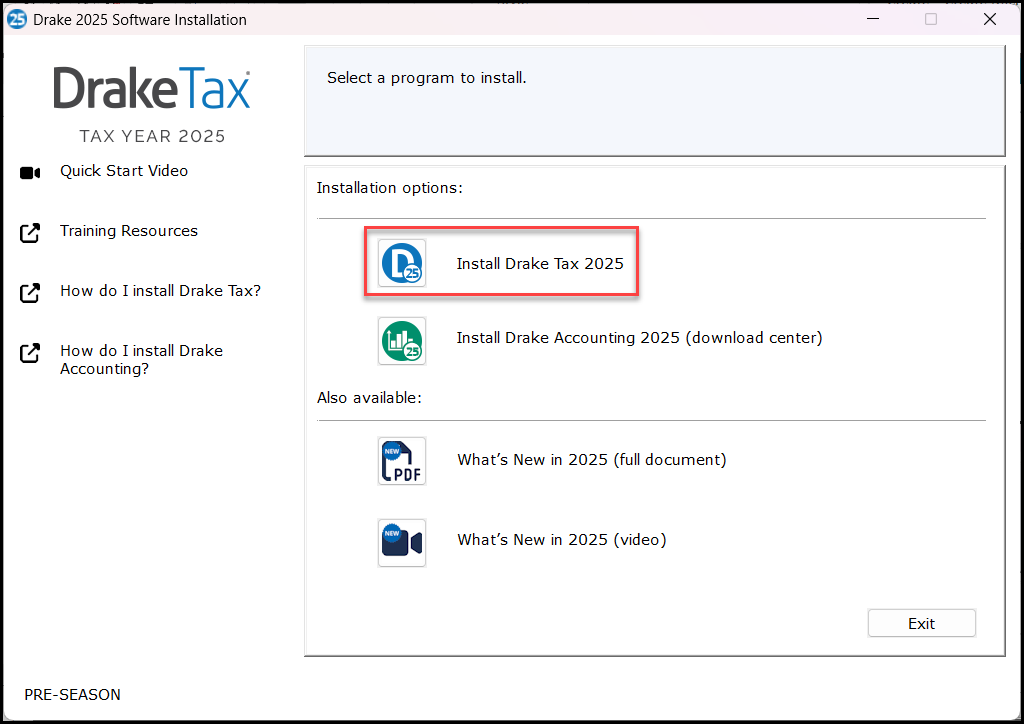Open the Quick Start Video link
The width and height of the screenshot is (1024, 724).
(123, 170)
